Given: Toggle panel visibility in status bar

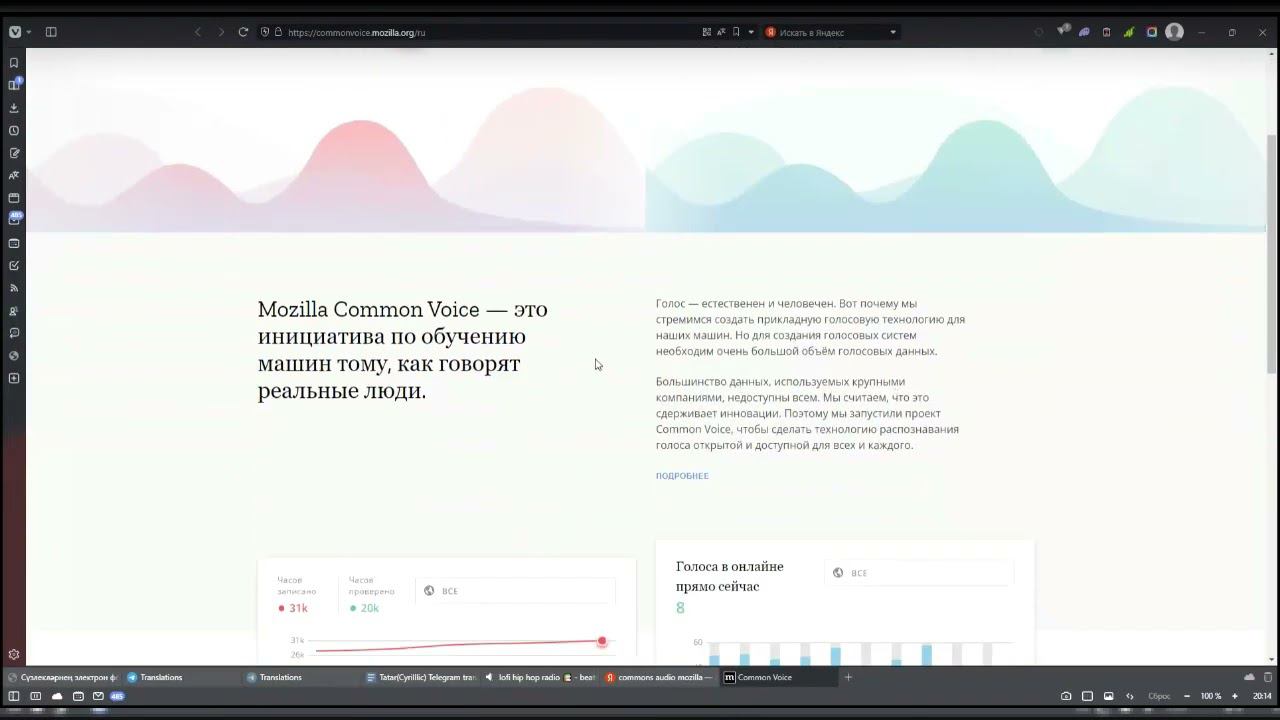Looking at the screenshot, I should click(x=14, y=696).
